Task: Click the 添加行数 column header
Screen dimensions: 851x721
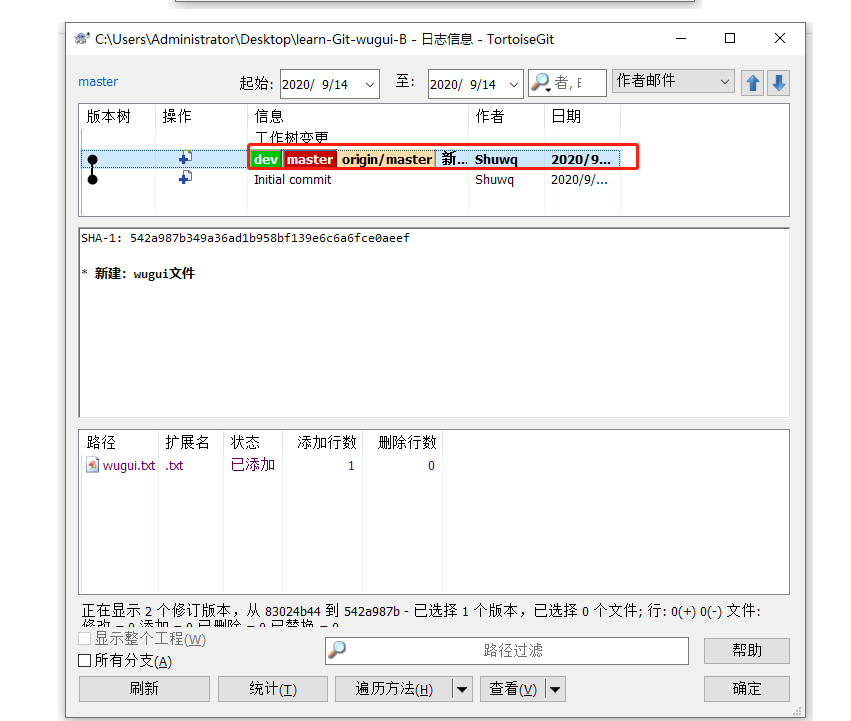Action: pyautogui.click(x=322, y=442)
